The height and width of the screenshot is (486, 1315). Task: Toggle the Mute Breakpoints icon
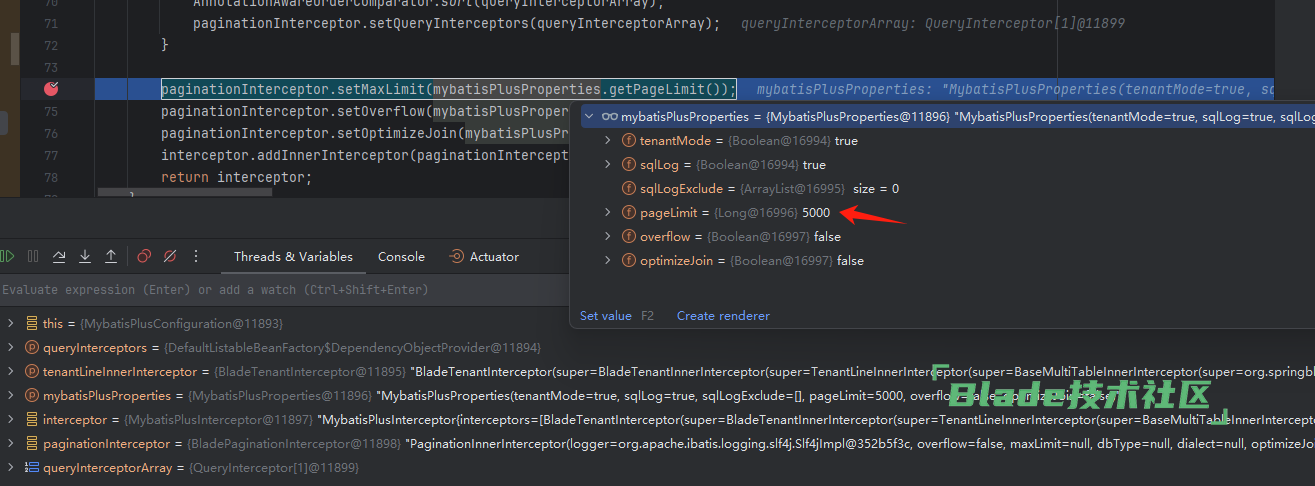[170, 257]
